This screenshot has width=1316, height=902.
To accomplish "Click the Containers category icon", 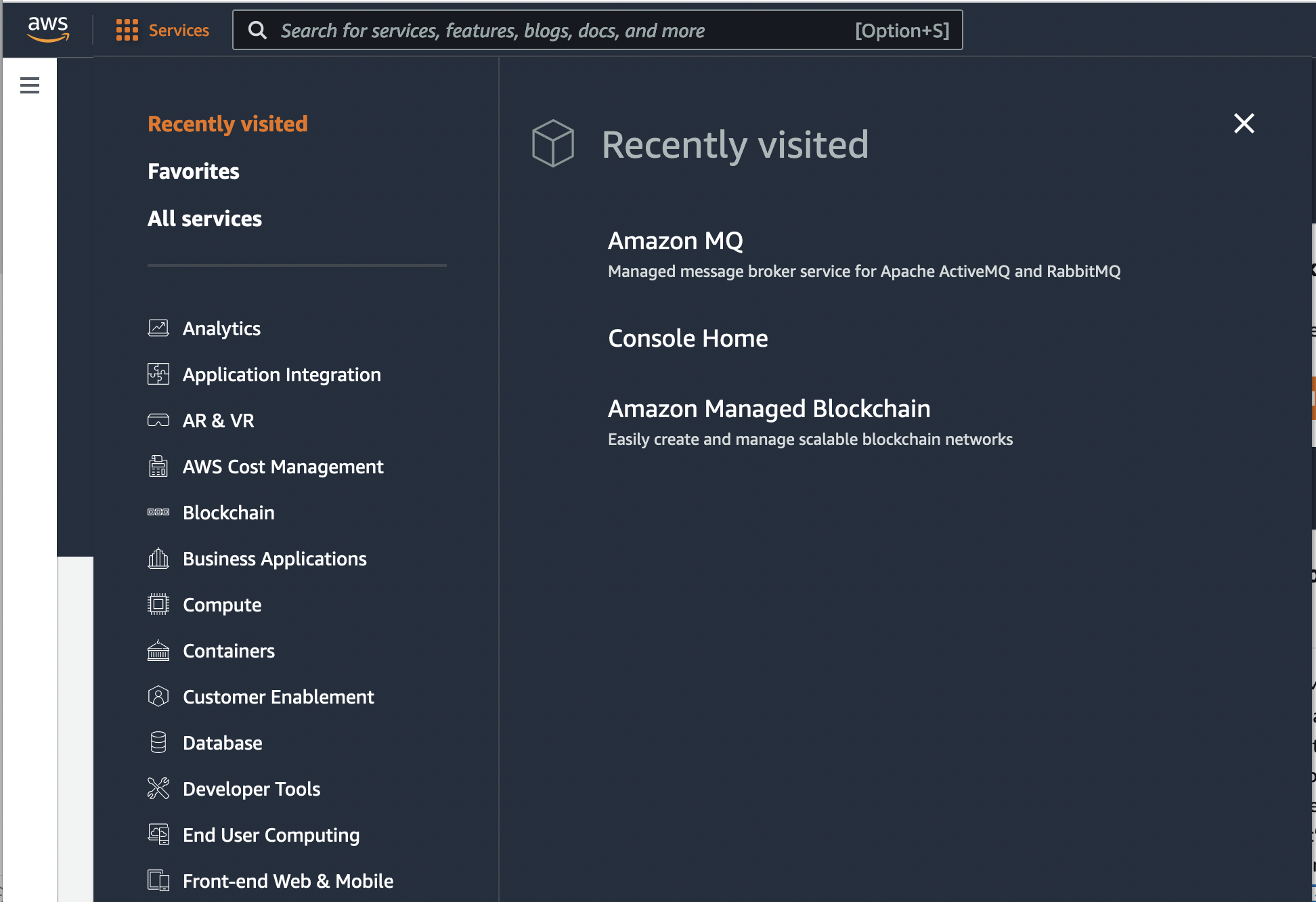I will (x=158, y=650).
